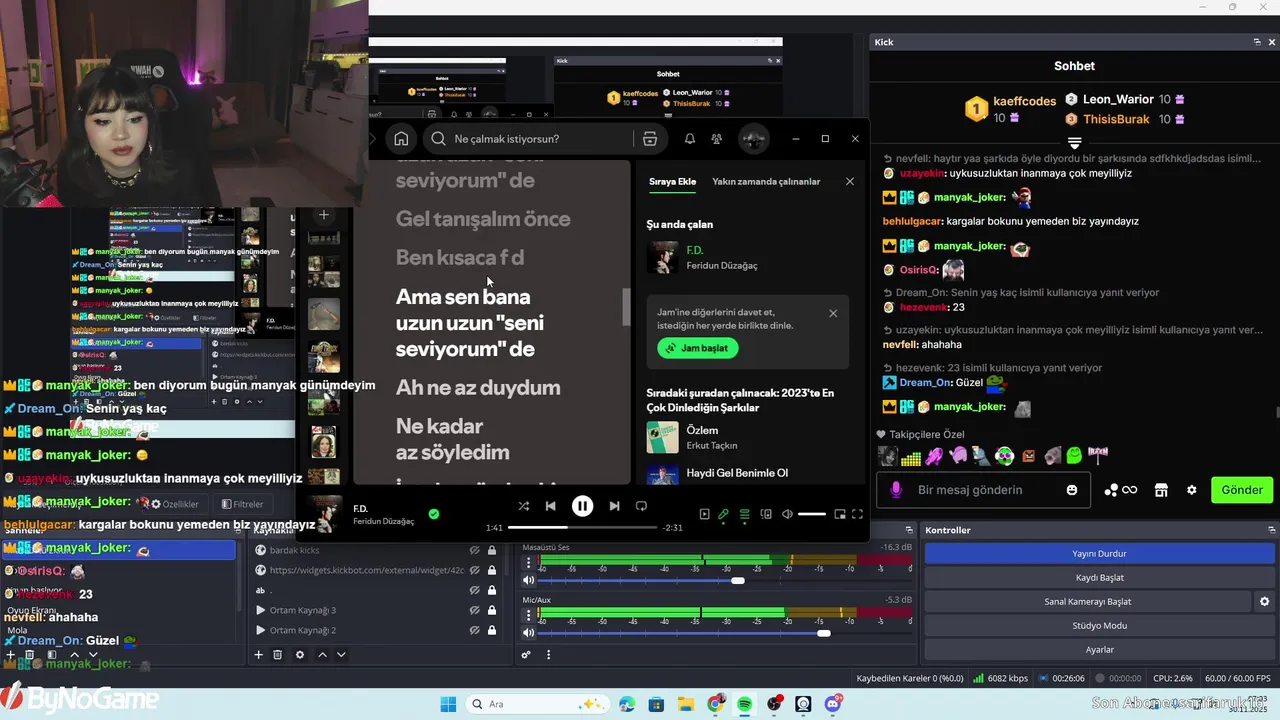The image size is (1280, 720).
Task: Open Spotify mini player icon
Action: (840, 515)
